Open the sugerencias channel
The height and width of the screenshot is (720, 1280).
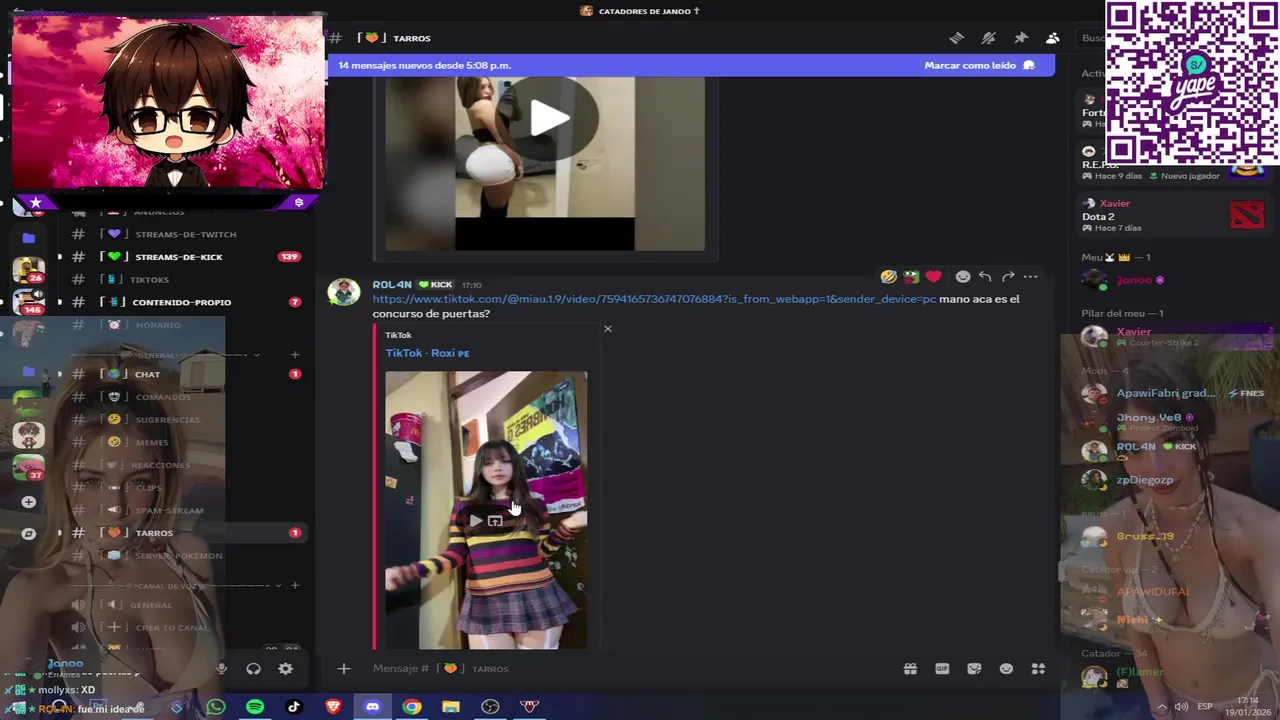[167, 420]
